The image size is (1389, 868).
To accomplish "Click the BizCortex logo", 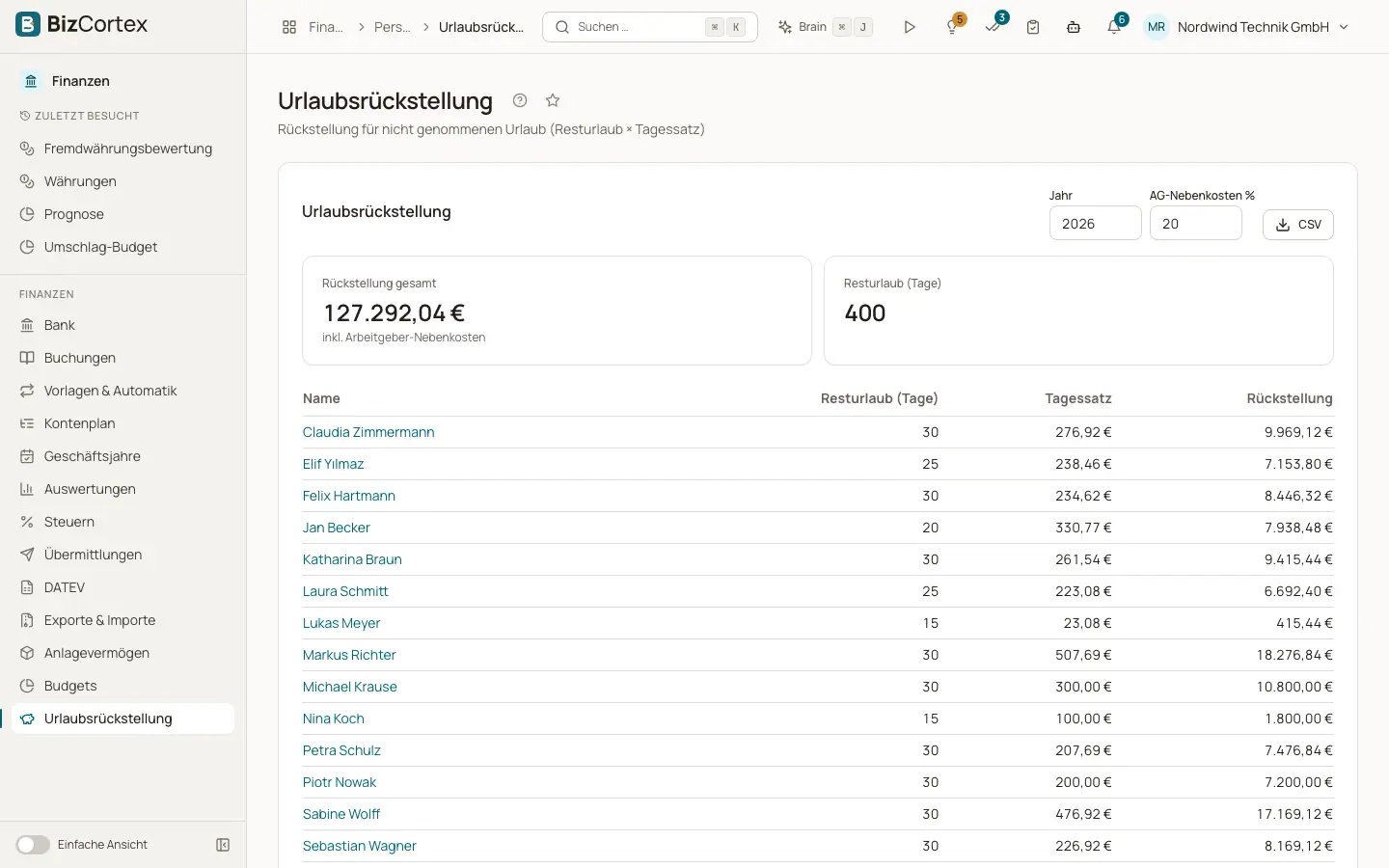I will point(83,24).
